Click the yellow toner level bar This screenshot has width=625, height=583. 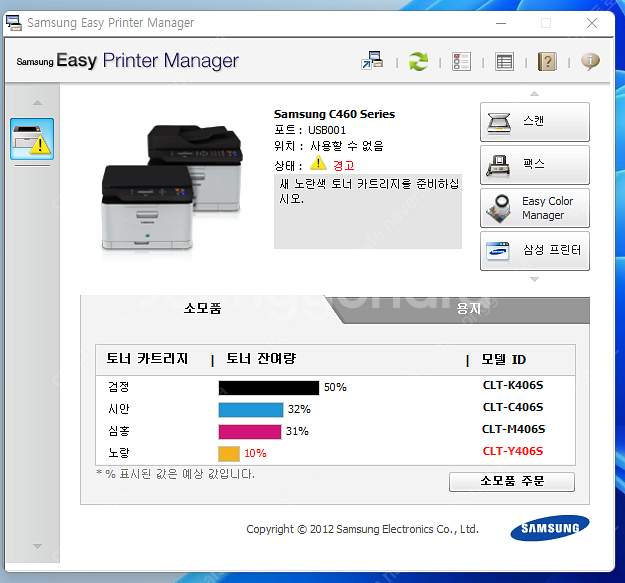[x=229, y=454]
